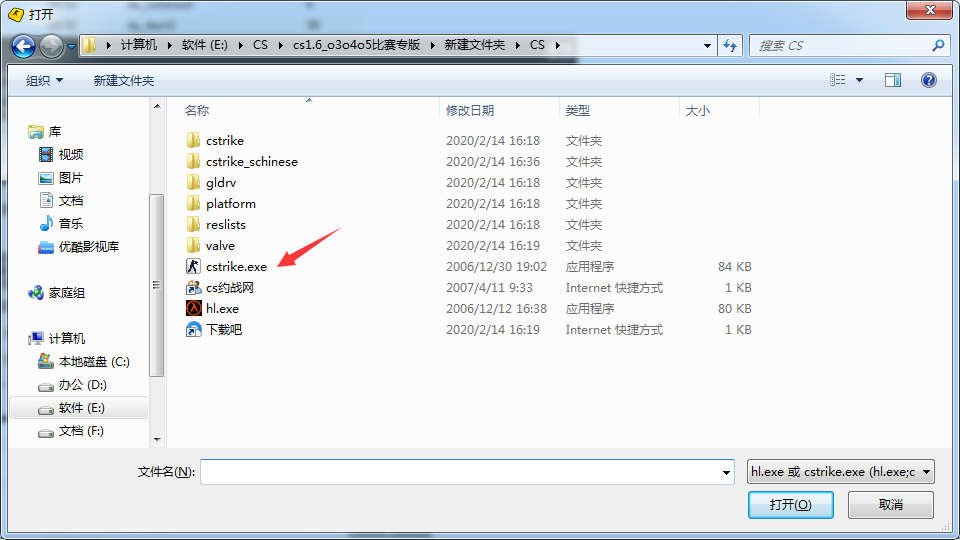Select the cs约战网 shortcut icon
The width and height of the screenshot is (960, 540).
click(193, 287)
